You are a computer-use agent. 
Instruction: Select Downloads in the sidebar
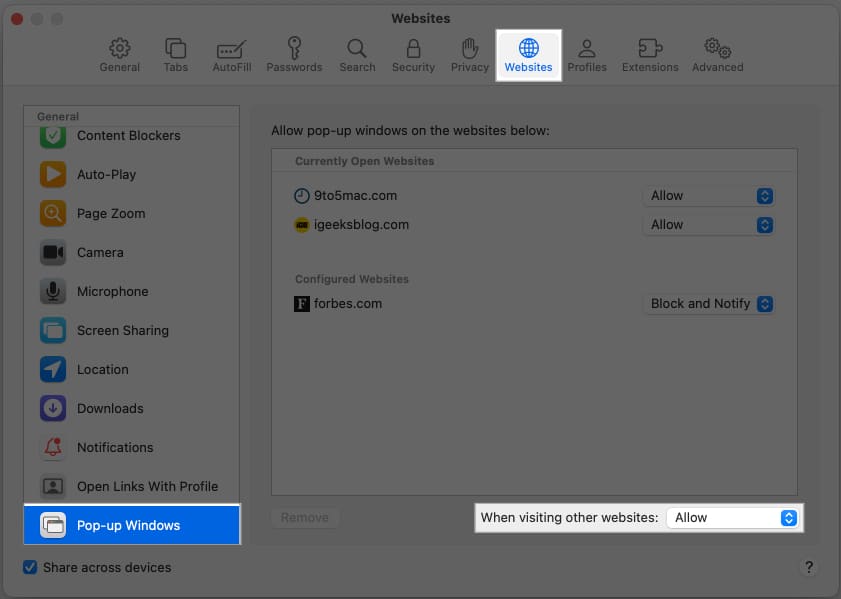tap(132, 409)
